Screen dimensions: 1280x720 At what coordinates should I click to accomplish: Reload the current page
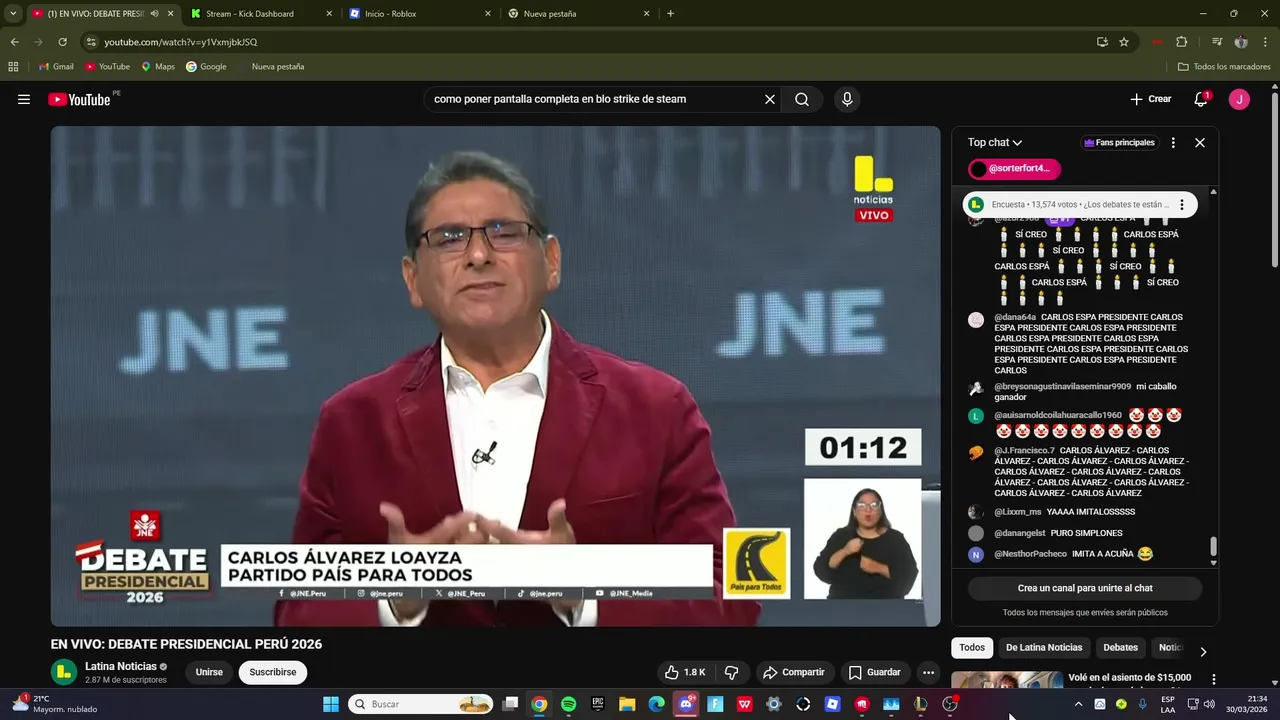pos(62,42)
